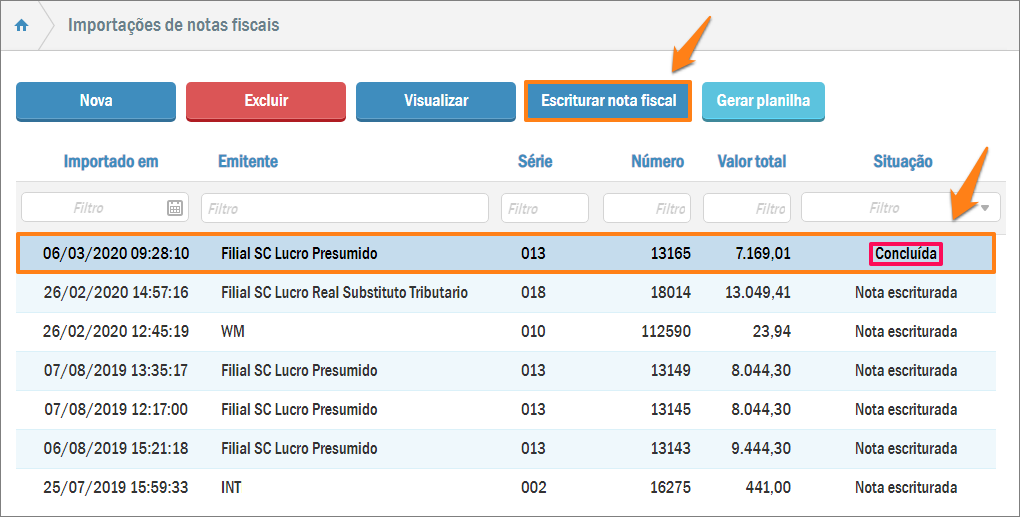Expand the Situação filter dropdown arrow
This screenshot has width=1020, height=517.
click(x=985, y=208)
